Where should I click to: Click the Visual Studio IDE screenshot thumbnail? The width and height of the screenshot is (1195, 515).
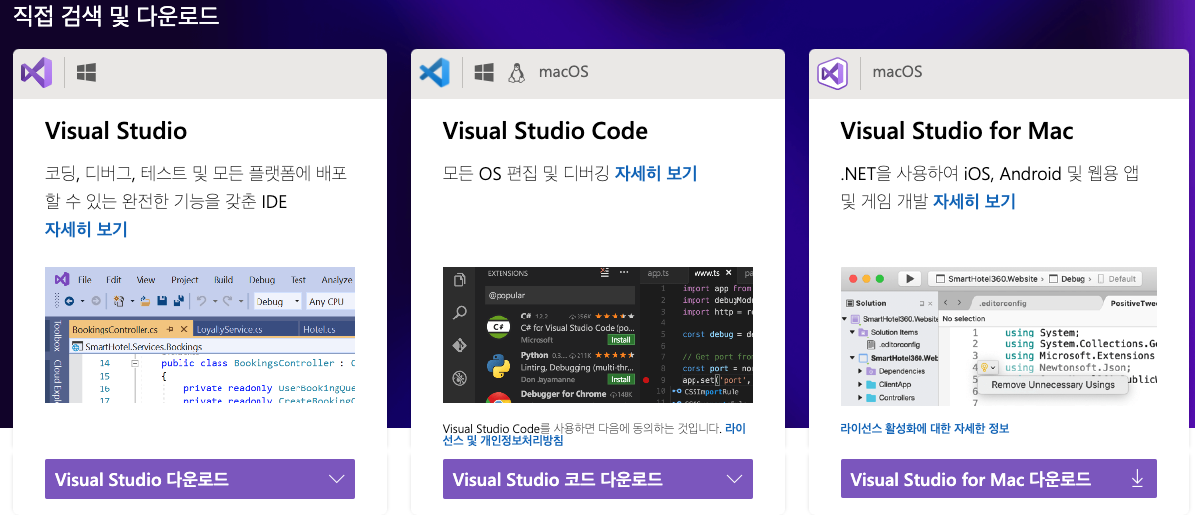coord(200,335)
